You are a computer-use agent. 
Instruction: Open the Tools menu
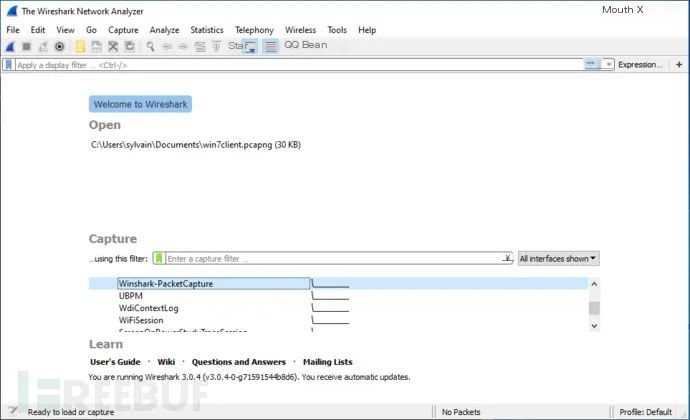[x=337, y=30]
